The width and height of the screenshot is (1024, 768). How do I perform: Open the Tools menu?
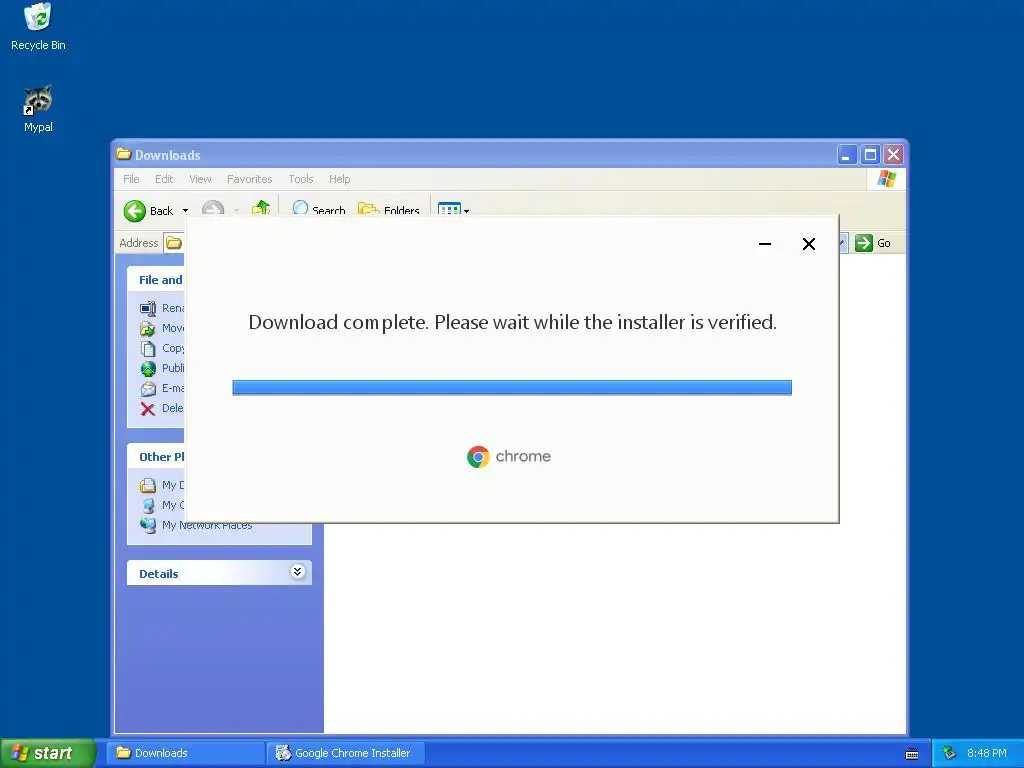(x=301, y=179)
